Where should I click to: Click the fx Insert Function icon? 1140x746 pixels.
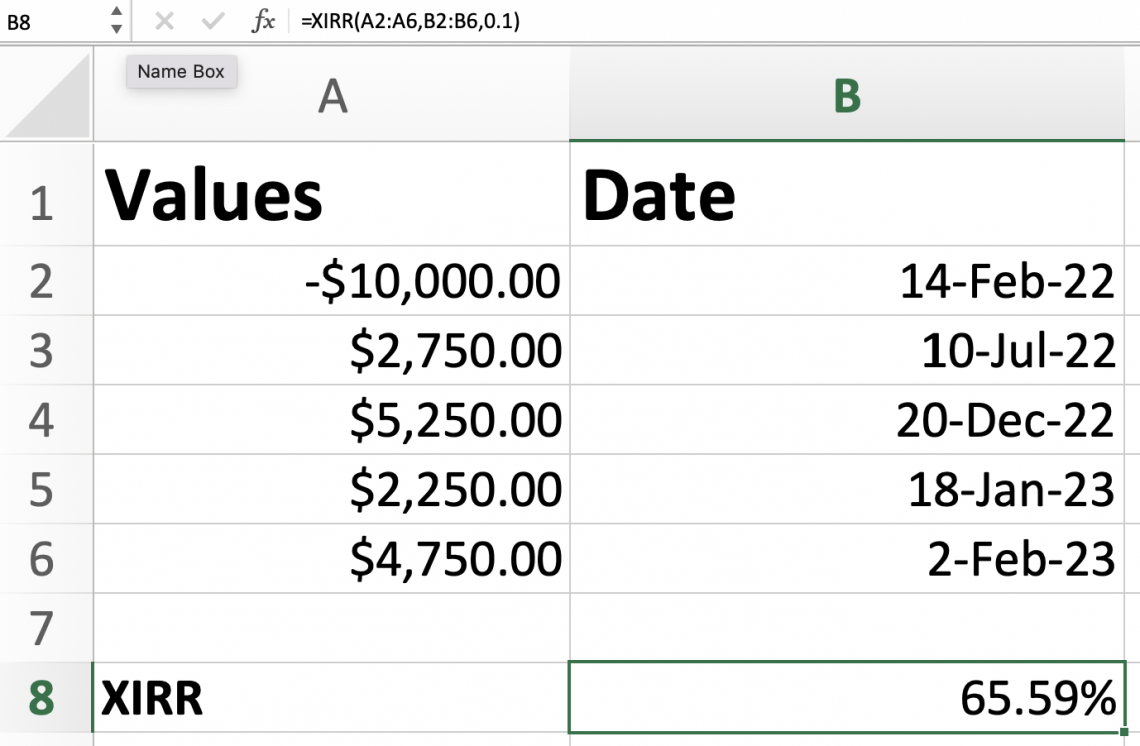click(262, 21)
